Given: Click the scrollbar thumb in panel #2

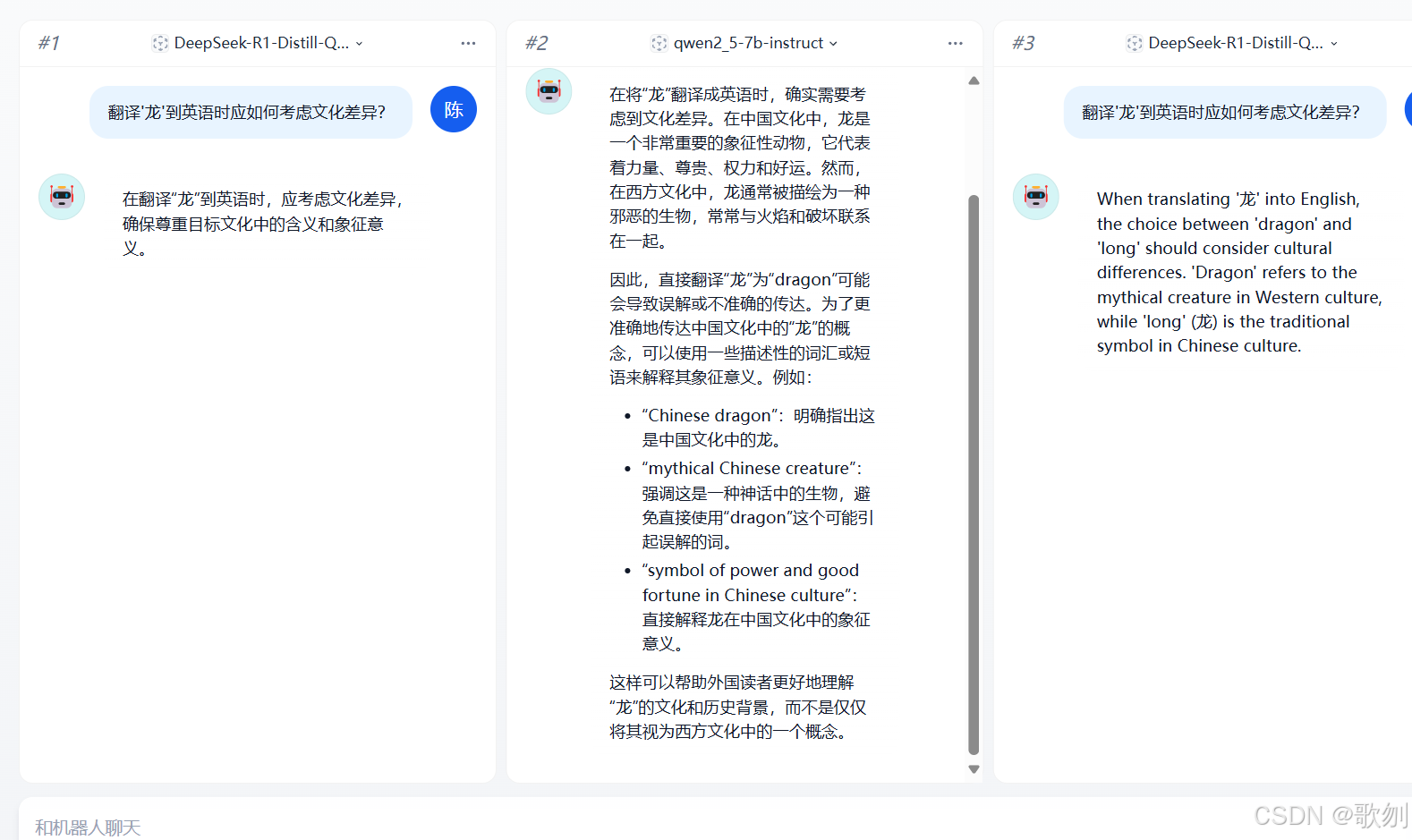Looking at the screenshot, I should pos(974,474).
